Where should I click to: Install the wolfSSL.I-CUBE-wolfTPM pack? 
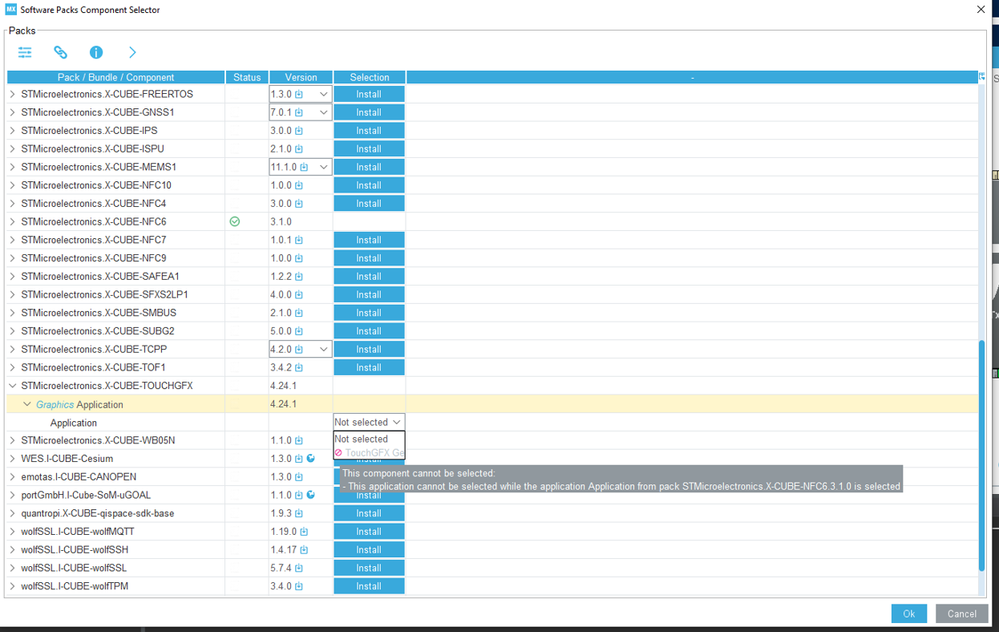point(369,586)
